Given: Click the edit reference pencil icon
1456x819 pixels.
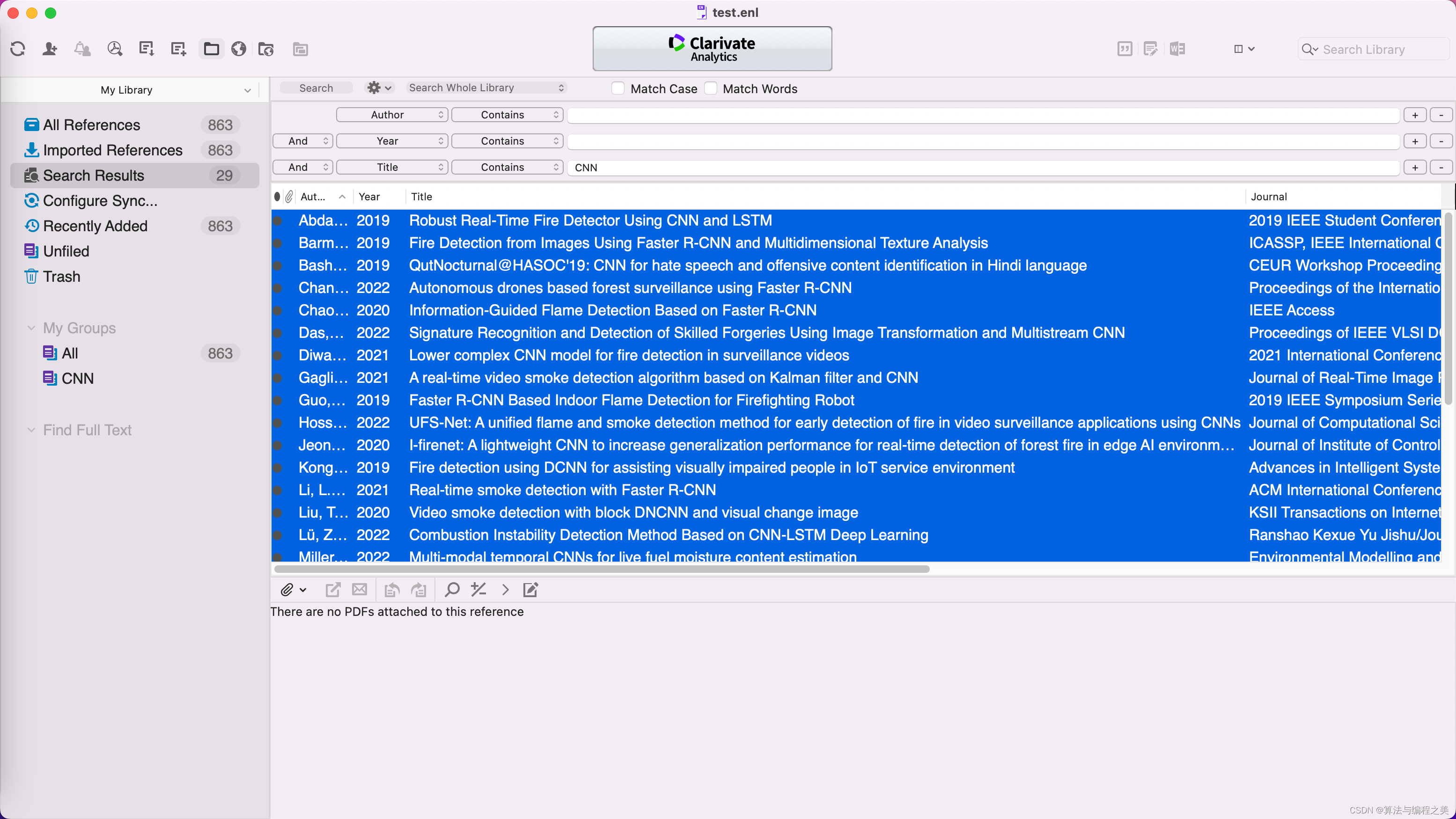Looking at the screenshot, I should tap(530, 590).
